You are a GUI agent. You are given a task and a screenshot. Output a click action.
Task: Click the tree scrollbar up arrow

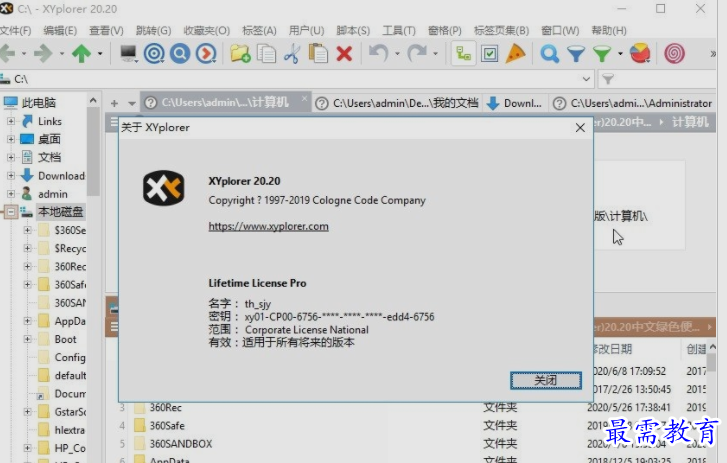coord(93,100)
